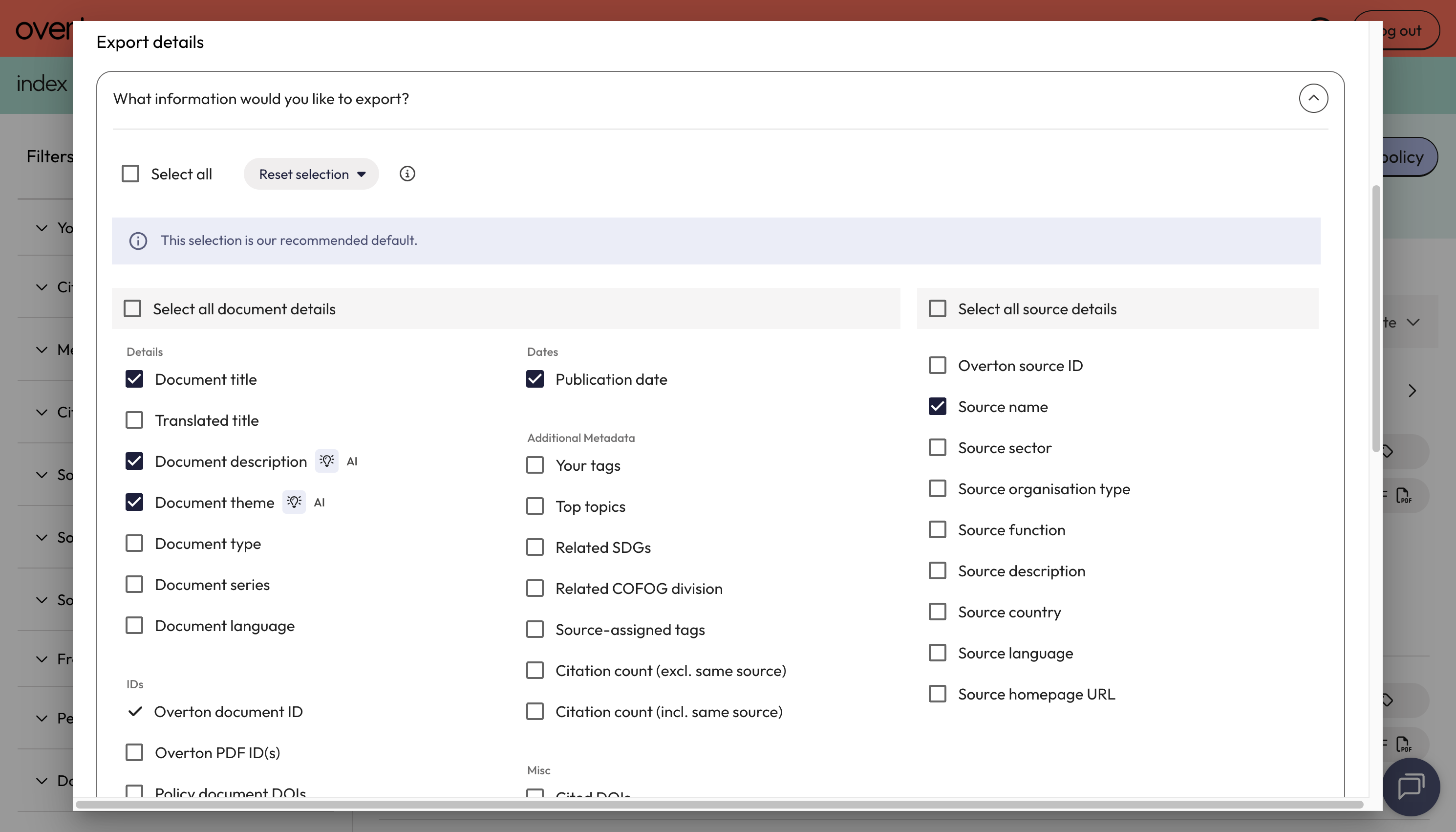1456x832 pixels.
Task: Uncheck the Publication date checkbox
Action: [535, 379]
